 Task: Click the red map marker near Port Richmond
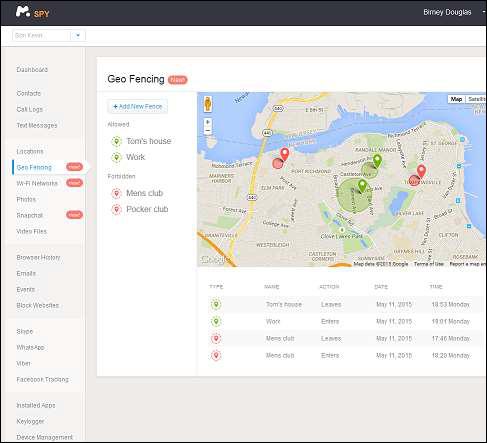pos(284,155)
